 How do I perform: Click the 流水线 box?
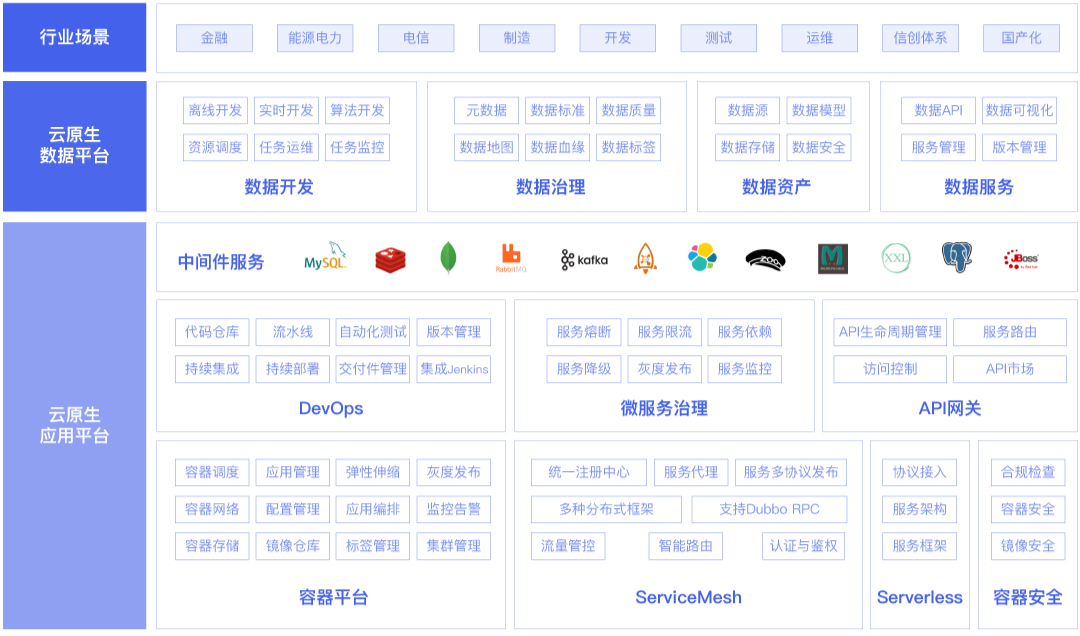293,332
